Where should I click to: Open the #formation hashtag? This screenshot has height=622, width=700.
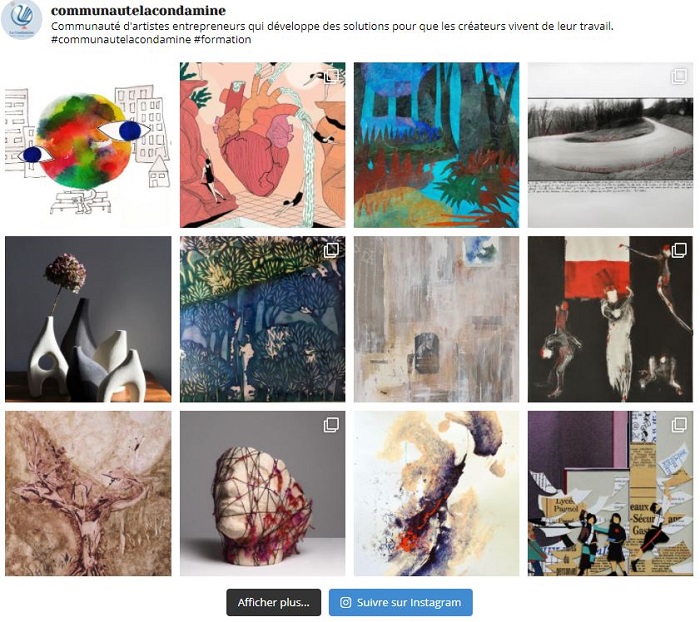[222, 39]
